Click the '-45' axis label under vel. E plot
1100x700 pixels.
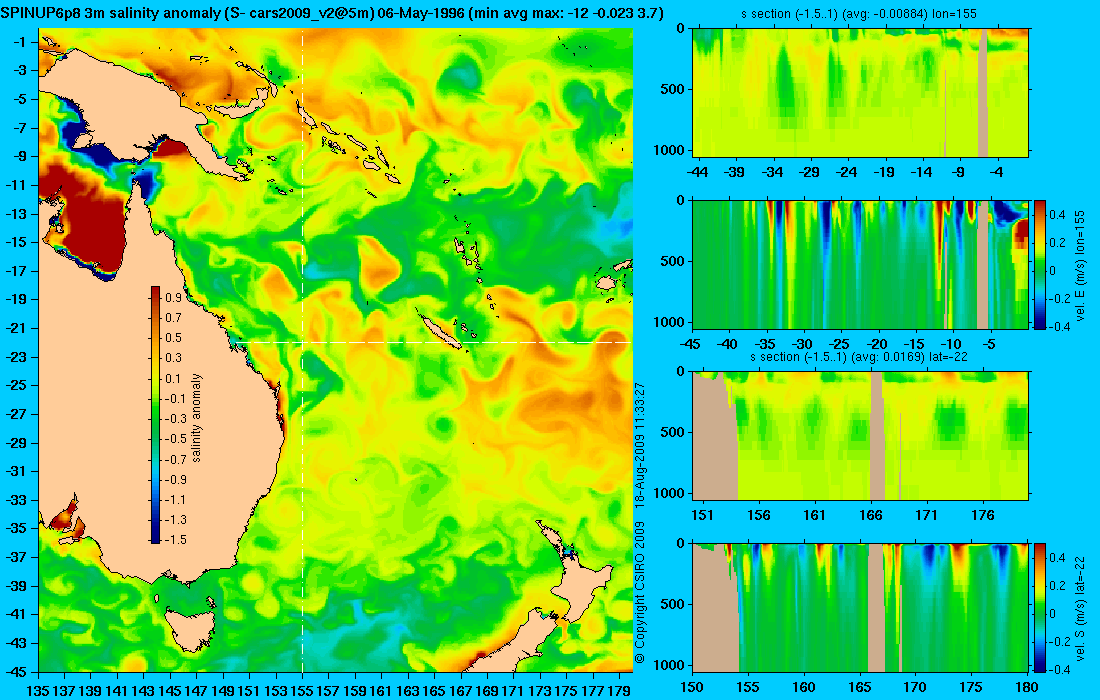click(x=690, y=344)
